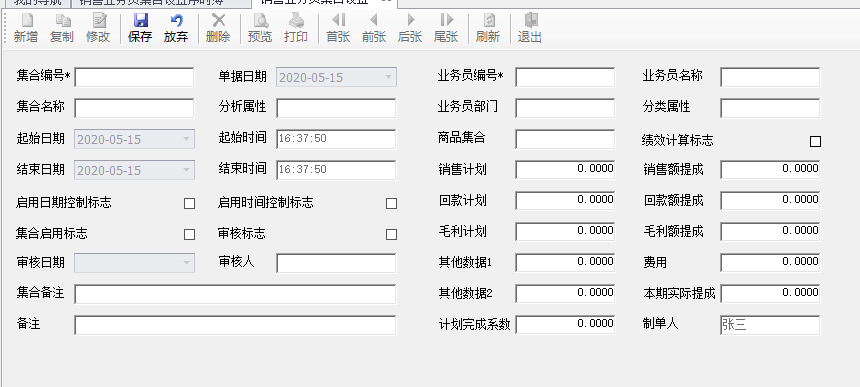Open 预览 (Preview) from toolbar
The image size is (860, 387).
(260, 29)
